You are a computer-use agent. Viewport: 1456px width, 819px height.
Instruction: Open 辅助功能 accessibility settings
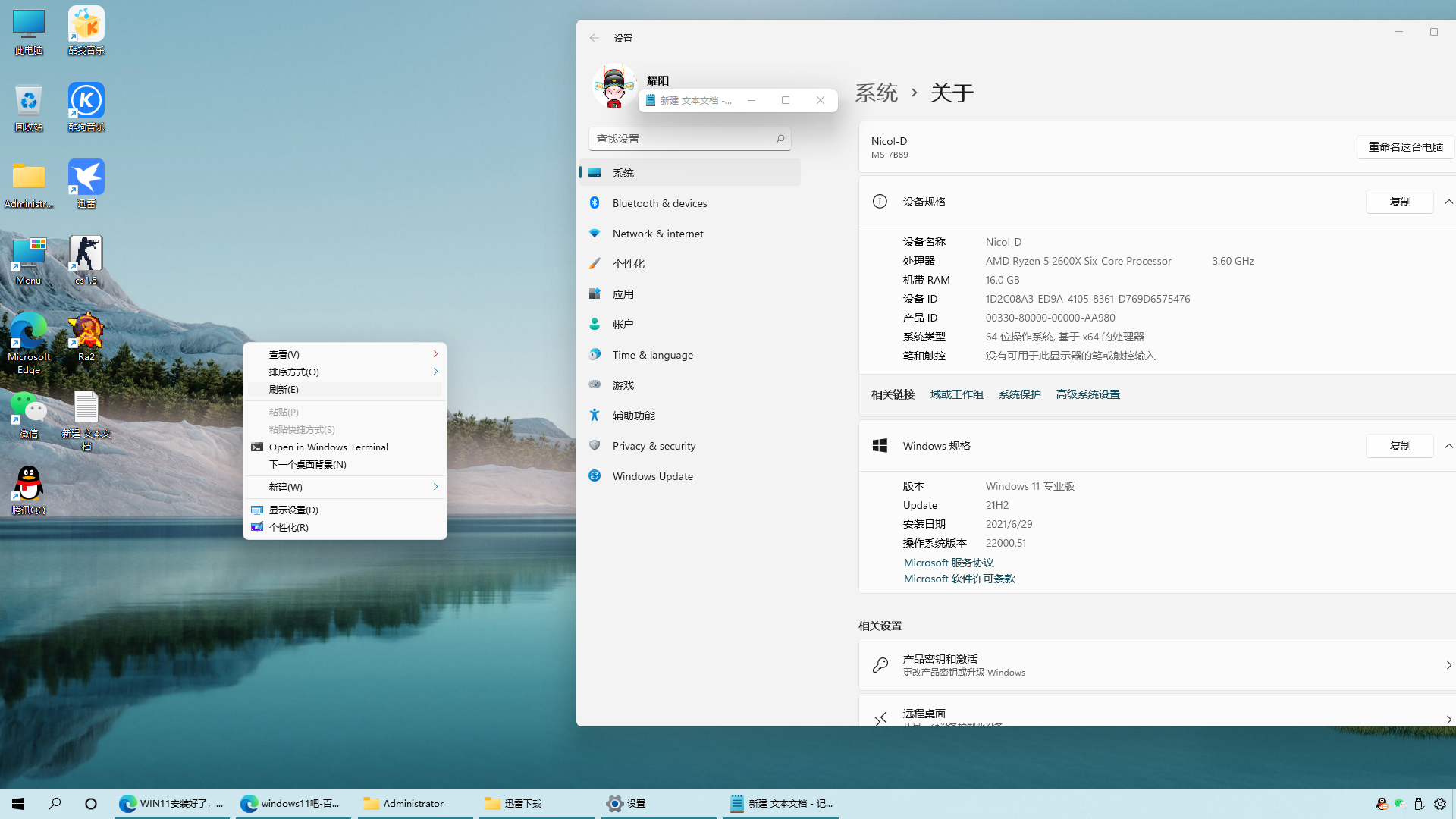point(689,416)
